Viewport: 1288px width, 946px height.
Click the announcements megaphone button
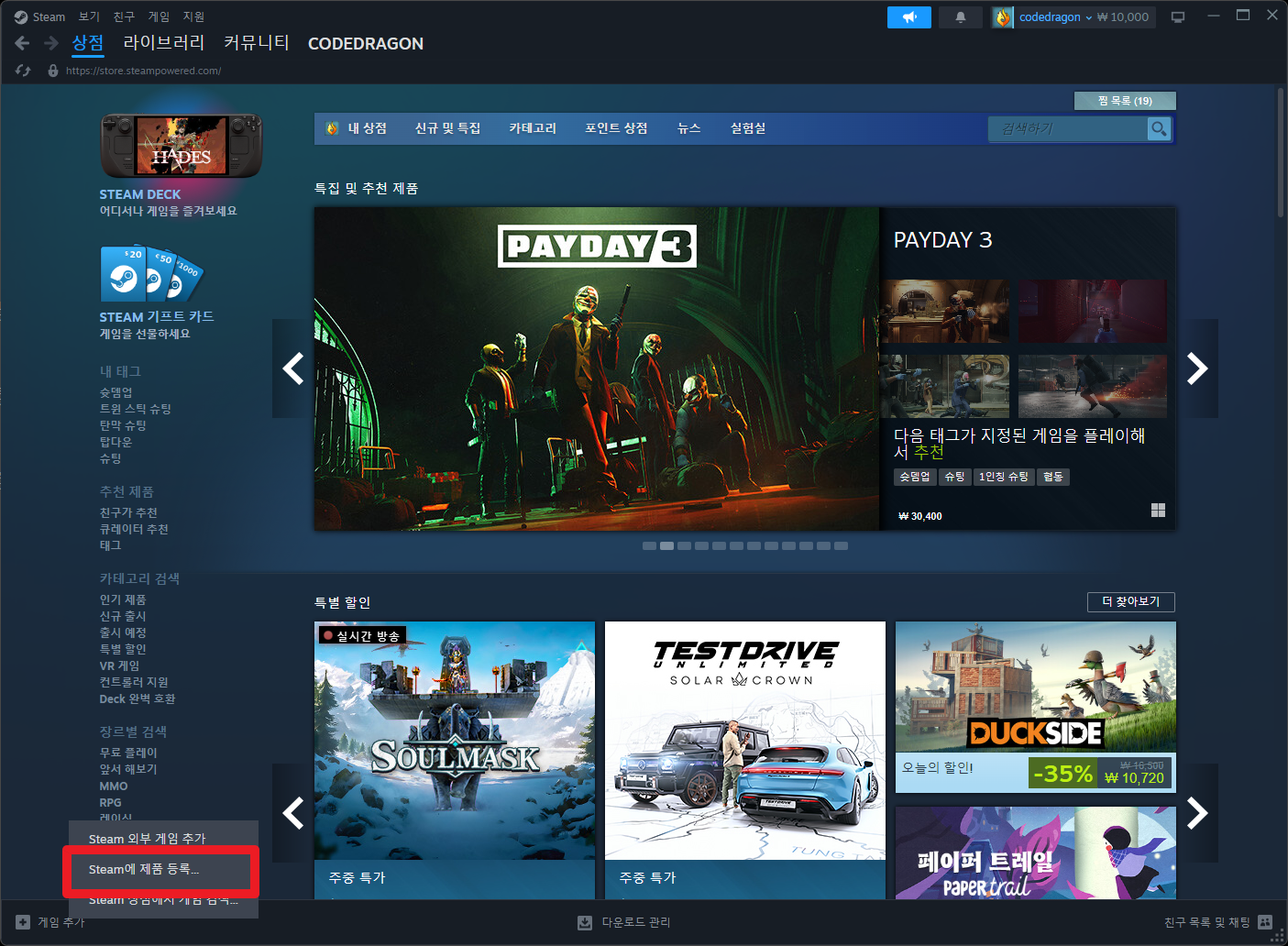909,17
